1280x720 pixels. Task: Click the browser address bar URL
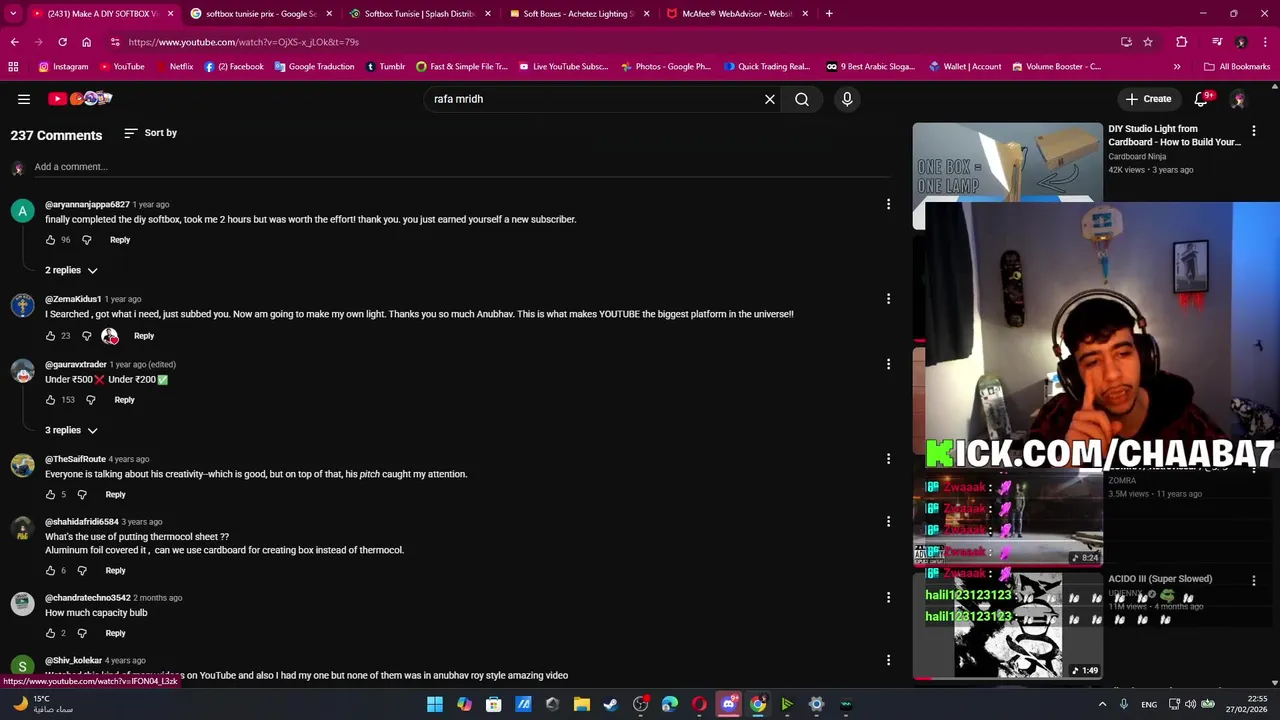tap(243, 42)
